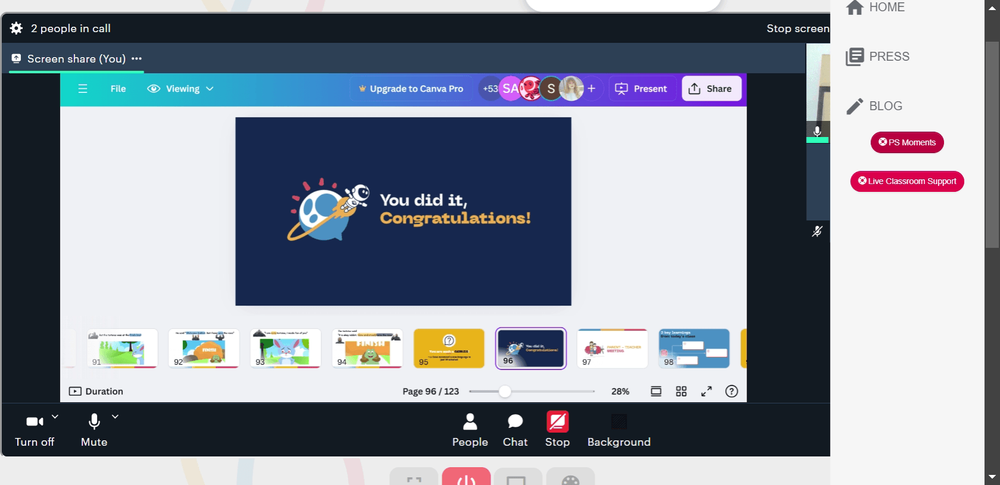Select slide 94 Finish thumbnail
This screenshot has height=485, width=1000.
point(367,348)
